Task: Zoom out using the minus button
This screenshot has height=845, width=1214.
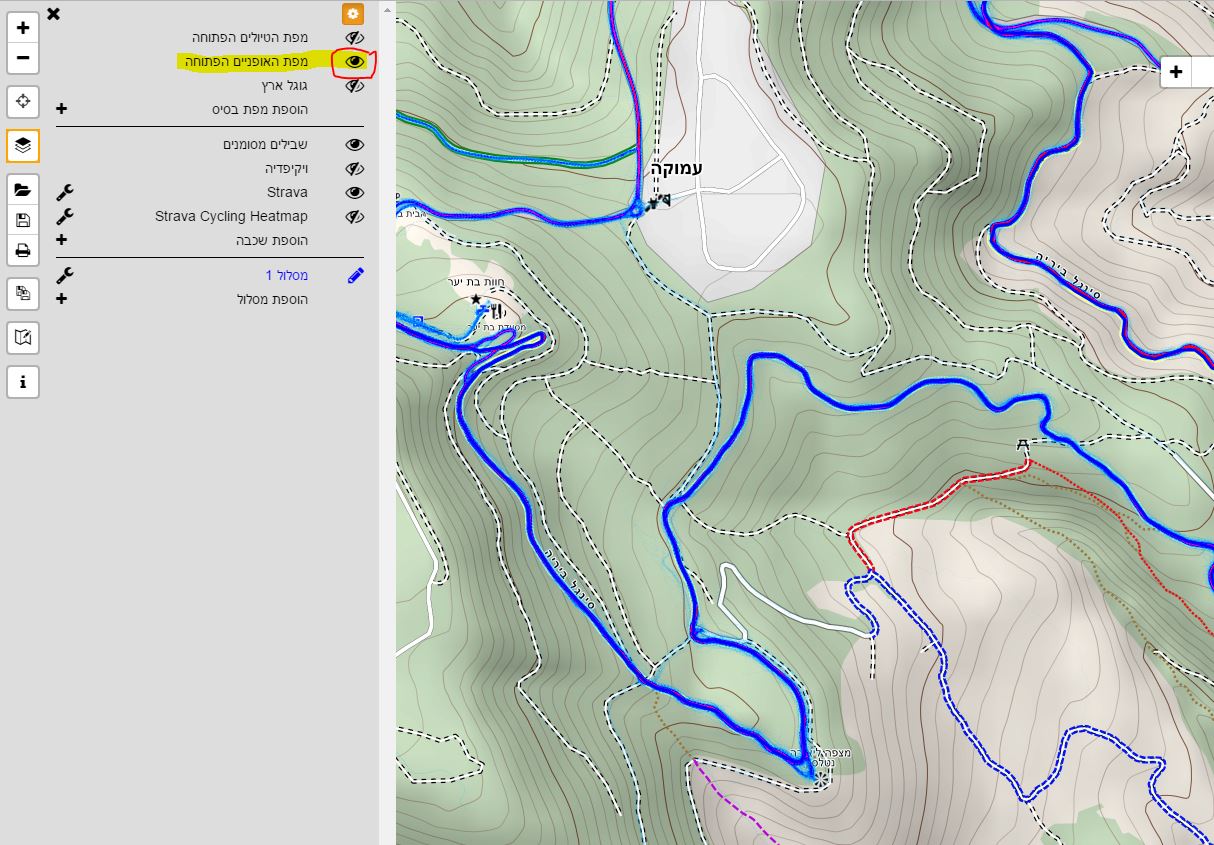Action: coord(23,58)
